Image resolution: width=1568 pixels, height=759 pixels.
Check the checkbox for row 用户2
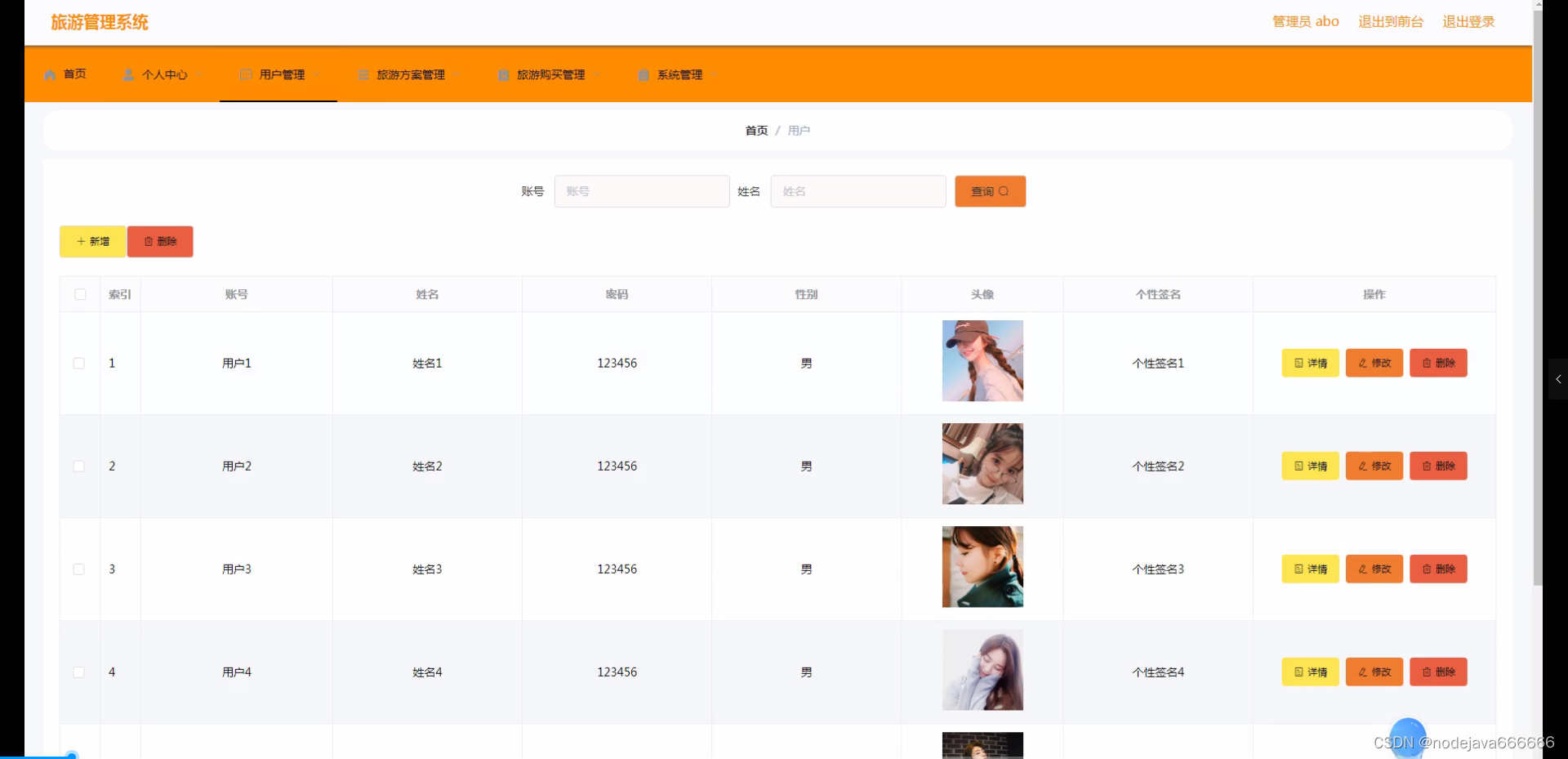79,466
